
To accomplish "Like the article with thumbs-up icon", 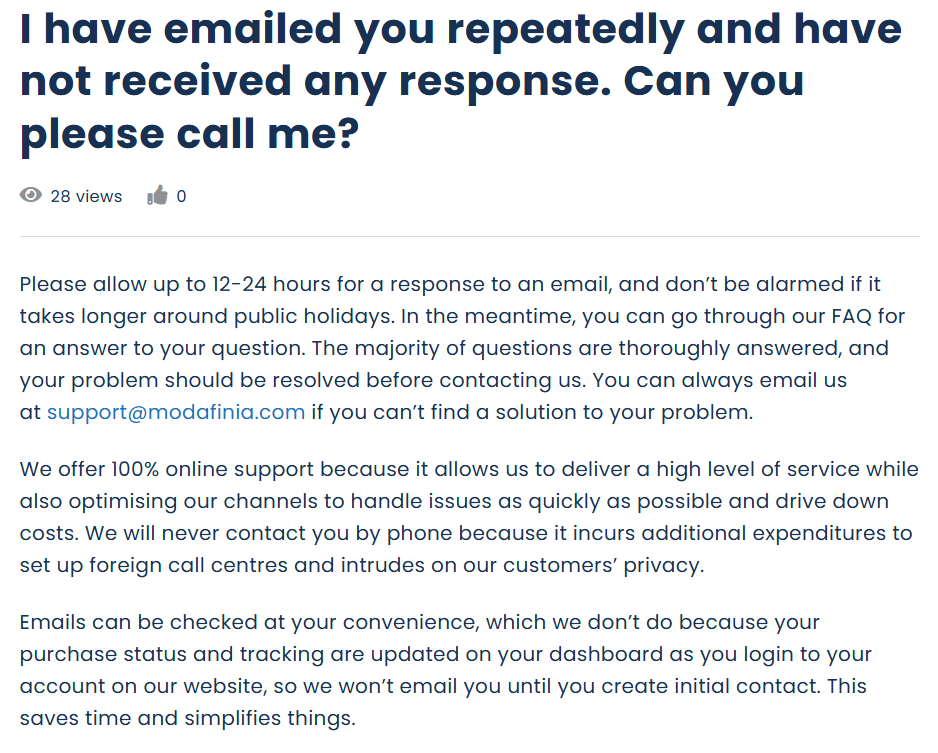I will [157, 196].
